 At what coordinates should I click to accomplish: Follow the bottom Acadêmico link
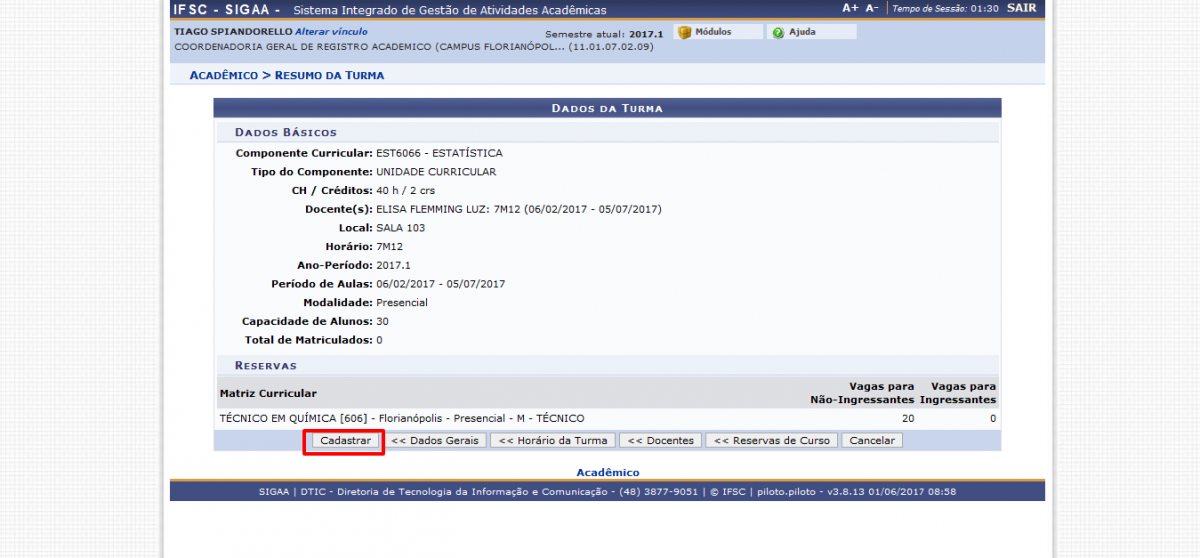607,472
